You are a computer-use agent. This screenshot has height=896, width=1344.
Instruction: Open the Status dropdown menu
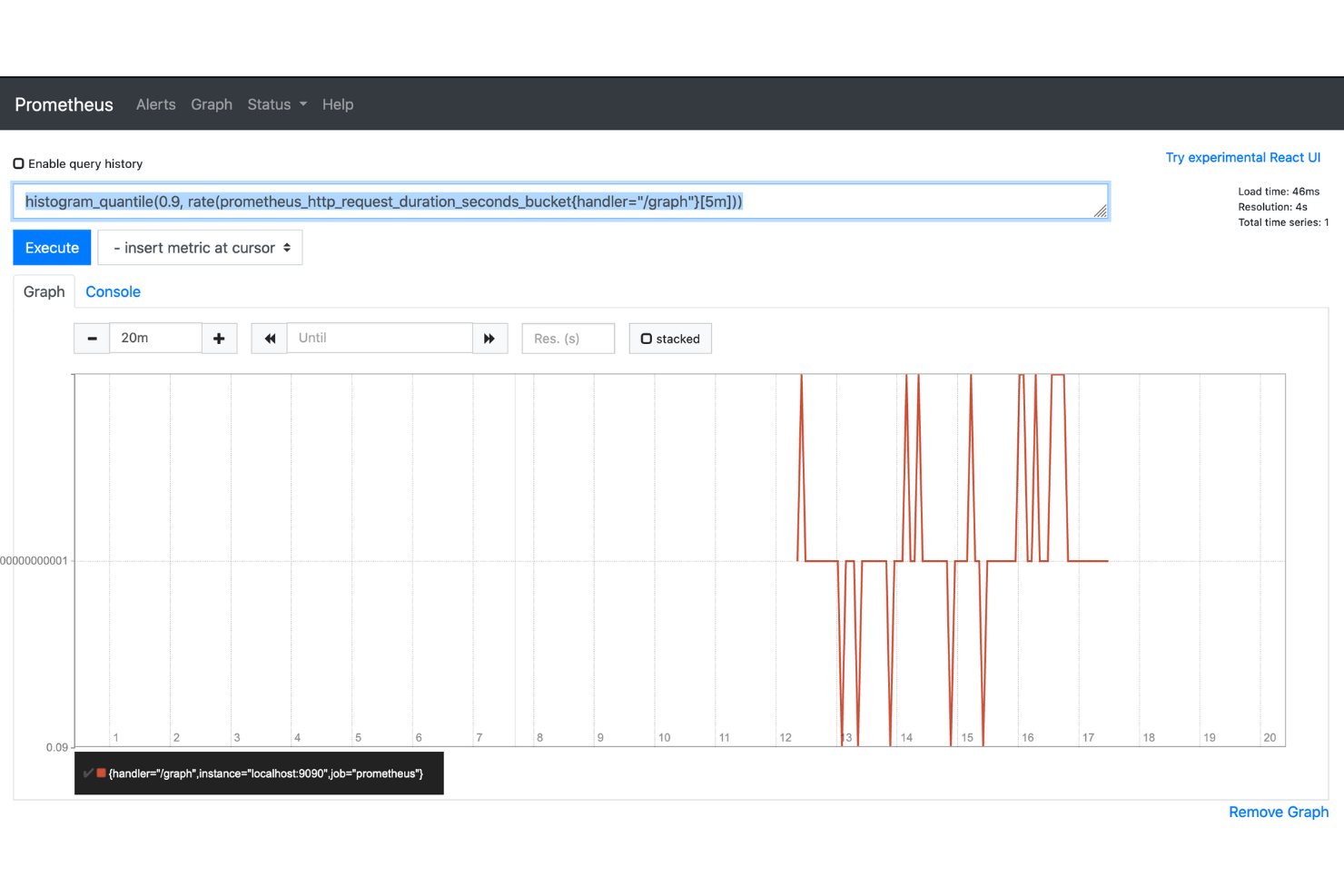point(277,104)
